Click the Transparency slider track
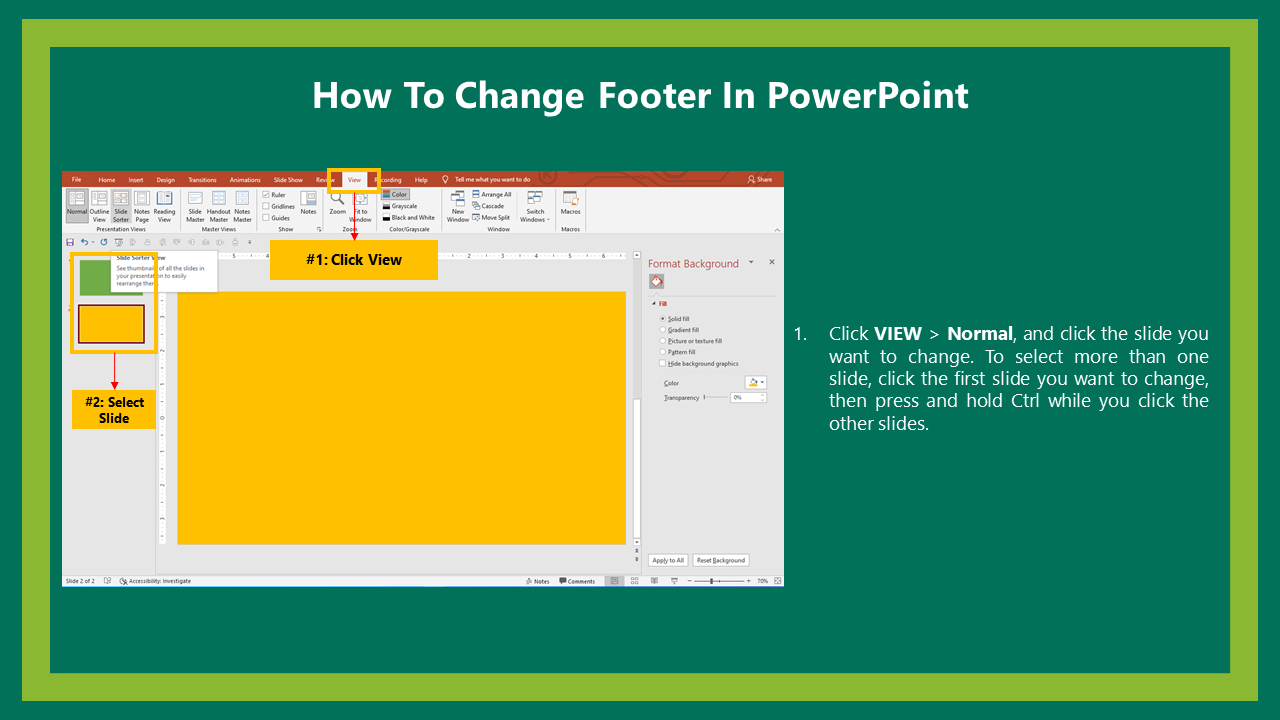 point(714,397)
